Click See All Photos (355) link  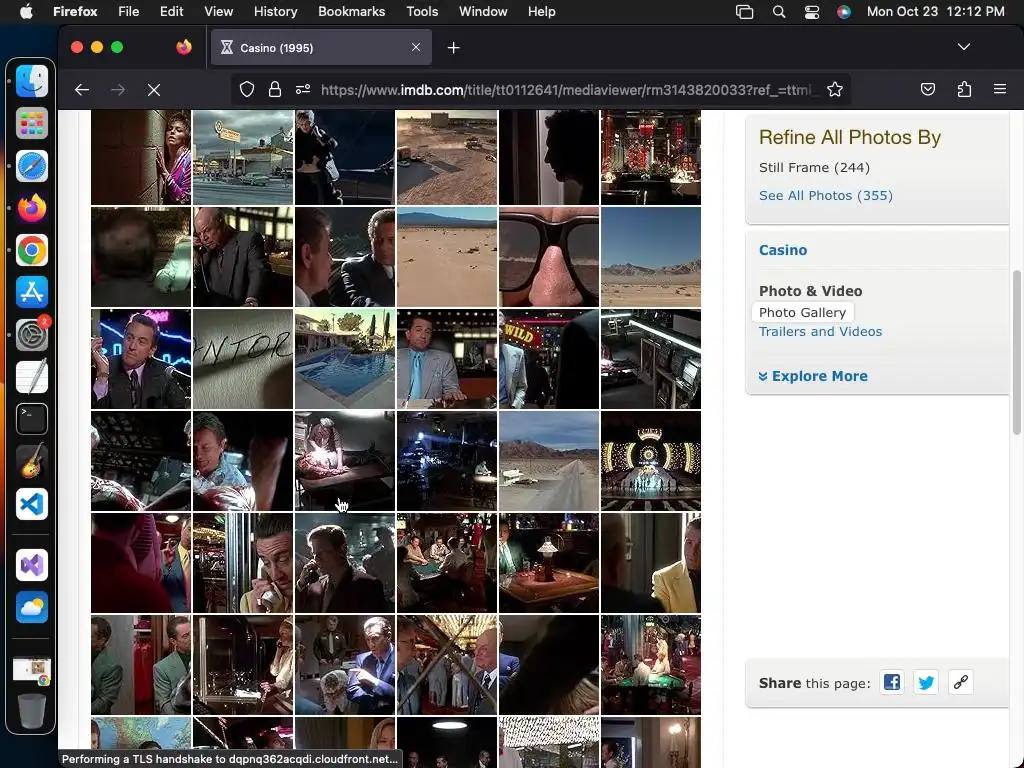pos(825,195)
